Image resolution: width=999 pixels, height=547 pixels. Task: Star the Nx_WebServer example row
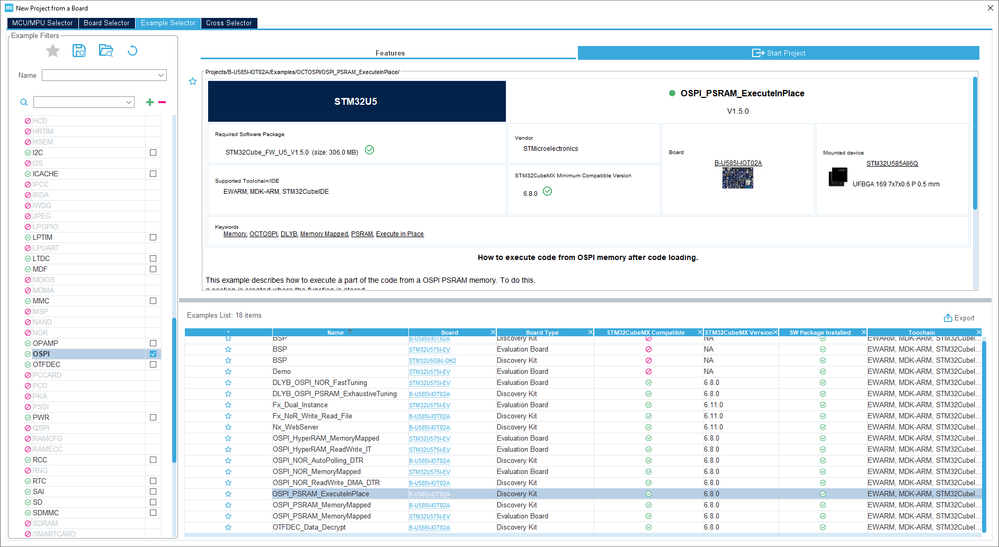click(x=228, y=427)
